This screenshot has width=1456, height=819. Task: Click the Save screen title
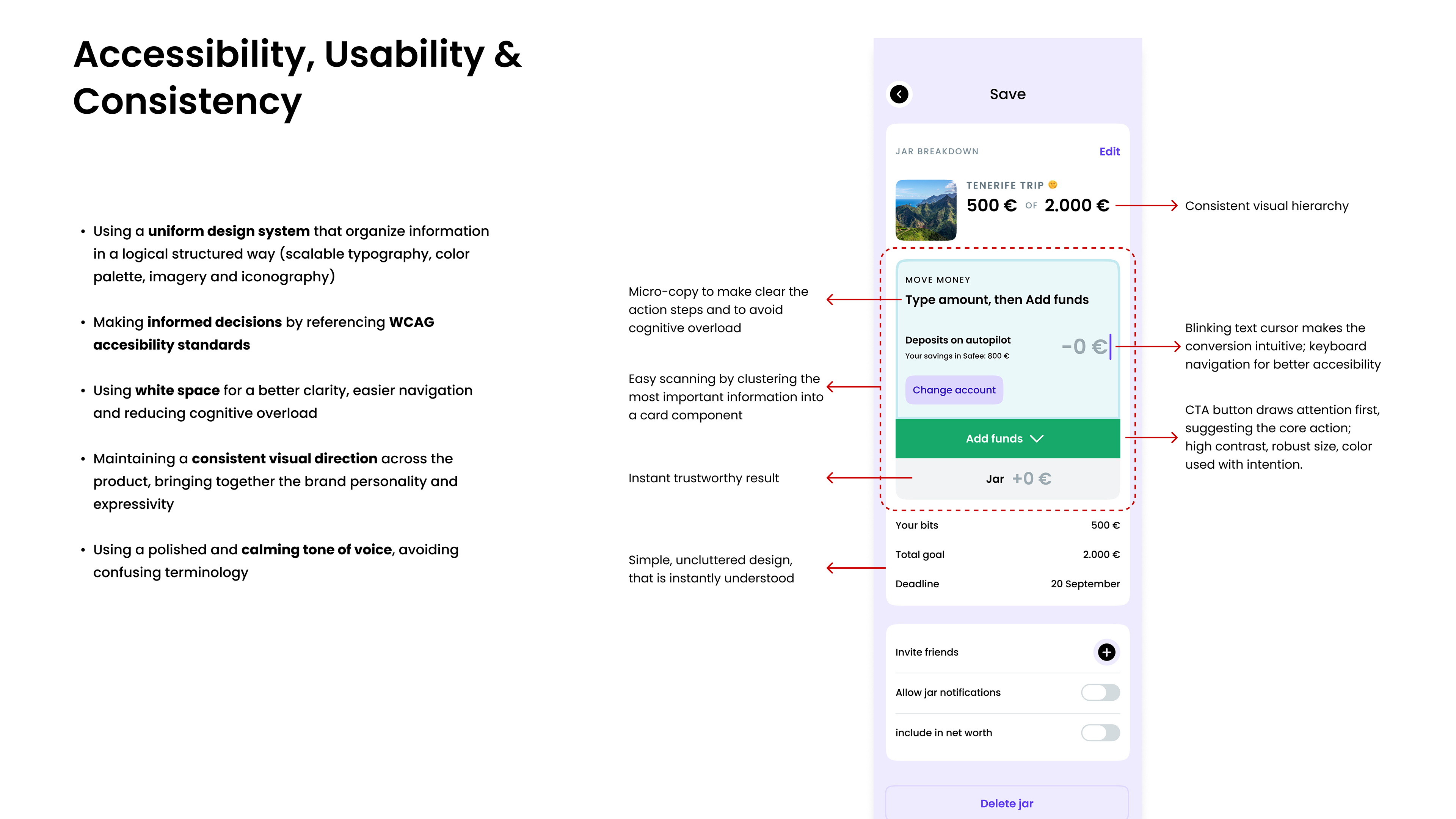tap(1007, 94)
